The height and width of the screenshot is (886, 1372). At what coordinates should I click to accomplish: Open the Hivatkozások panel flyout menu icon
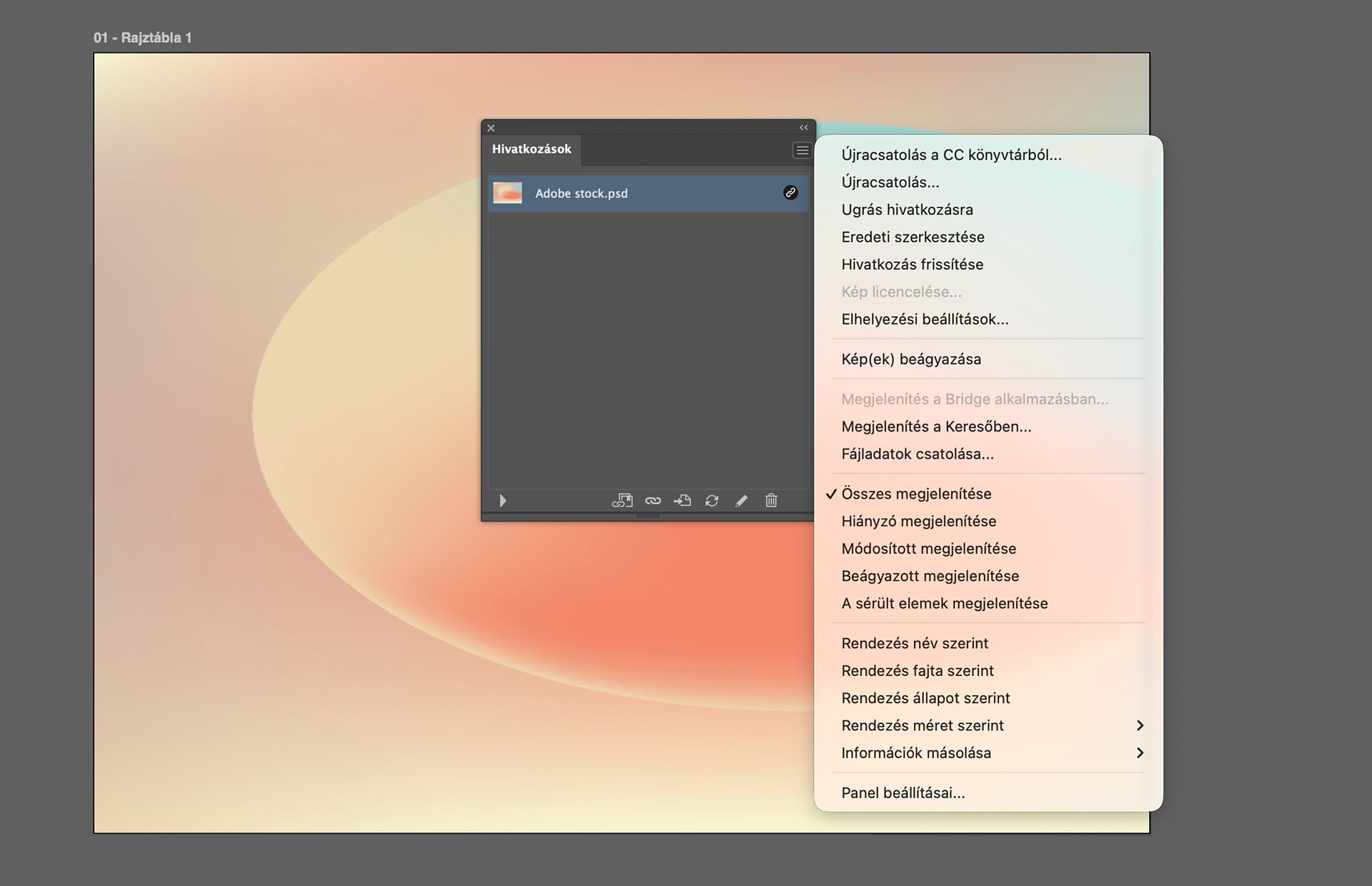802,150
